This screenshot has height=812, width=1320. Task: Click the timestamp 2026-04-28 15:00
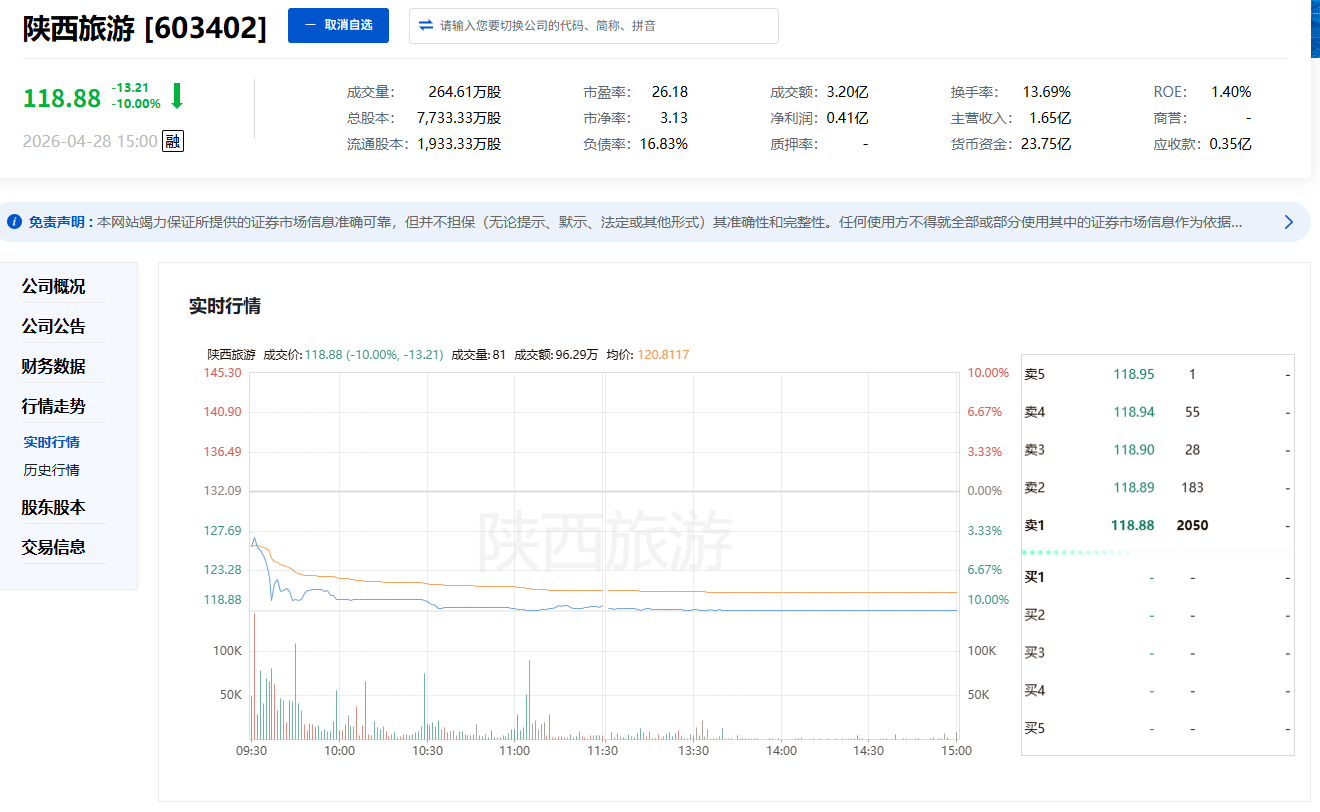tap(90, 141)
